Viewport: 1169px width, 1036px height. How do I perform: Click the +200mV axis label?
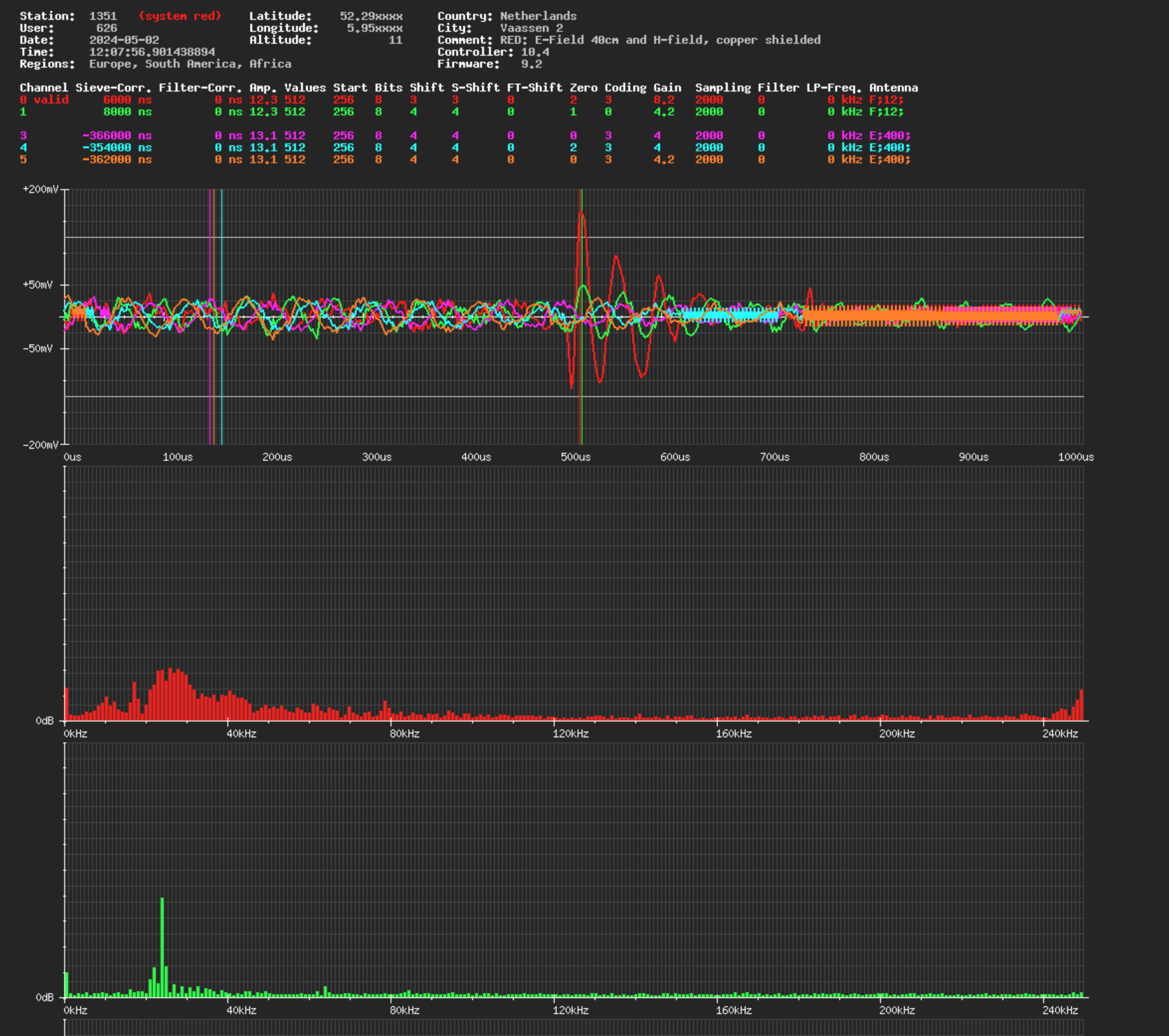click(x=40, y=190)
